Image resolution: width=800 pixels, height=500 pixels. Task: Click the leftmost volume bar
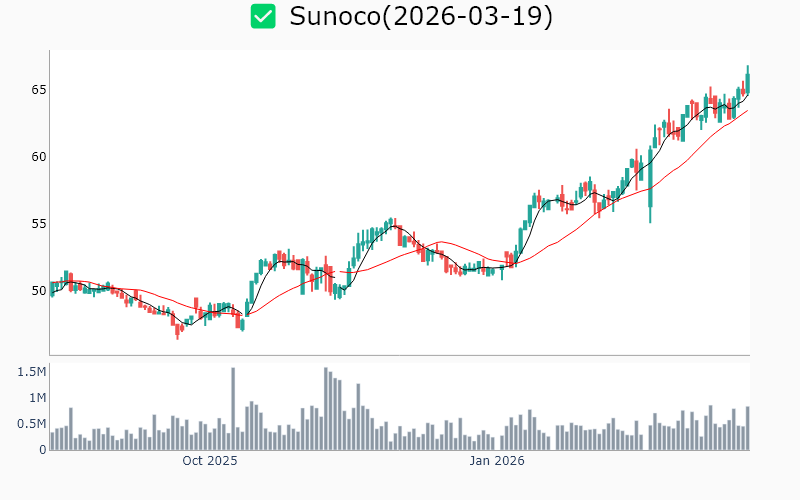coord(52,440)
